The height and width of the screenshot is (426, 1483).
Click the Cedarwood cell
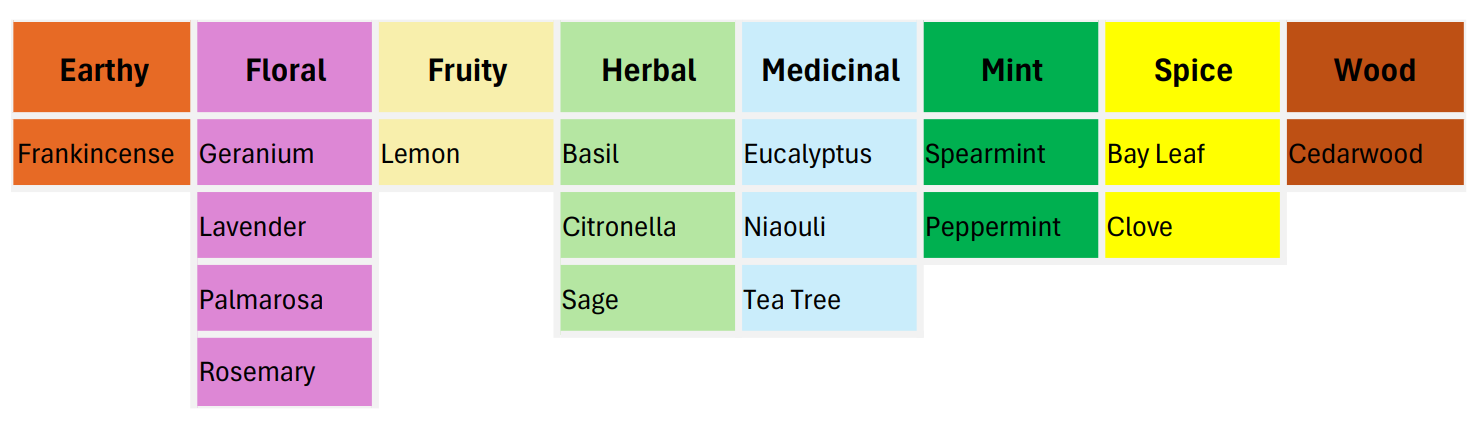click(x=1374, y=153)
